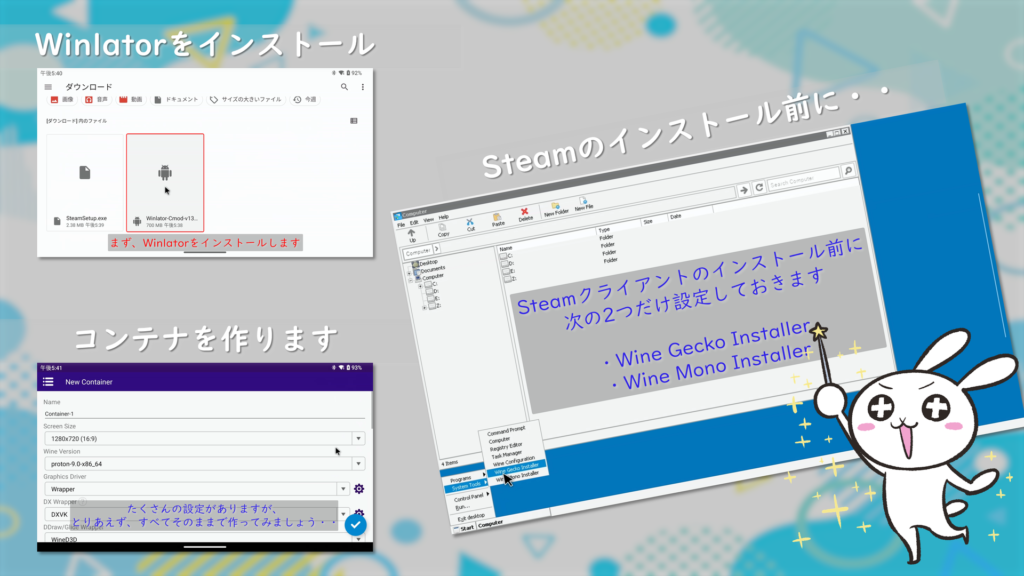Viewport: 1024px width, 576px height.
Task: Click the Up arrow toolbar icon
Action: pyautogui.click(x=411, y=236)
